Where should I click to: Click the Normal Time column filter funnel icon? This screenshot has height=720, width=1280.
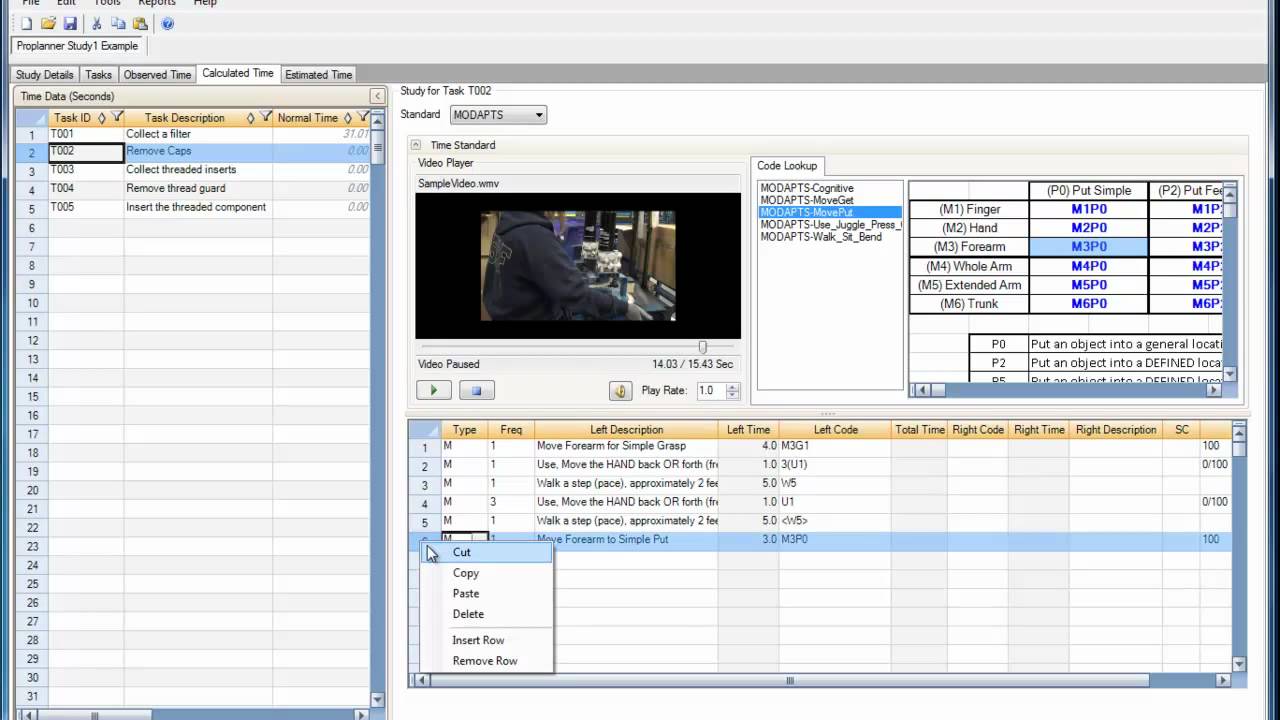tap(363, 117)
